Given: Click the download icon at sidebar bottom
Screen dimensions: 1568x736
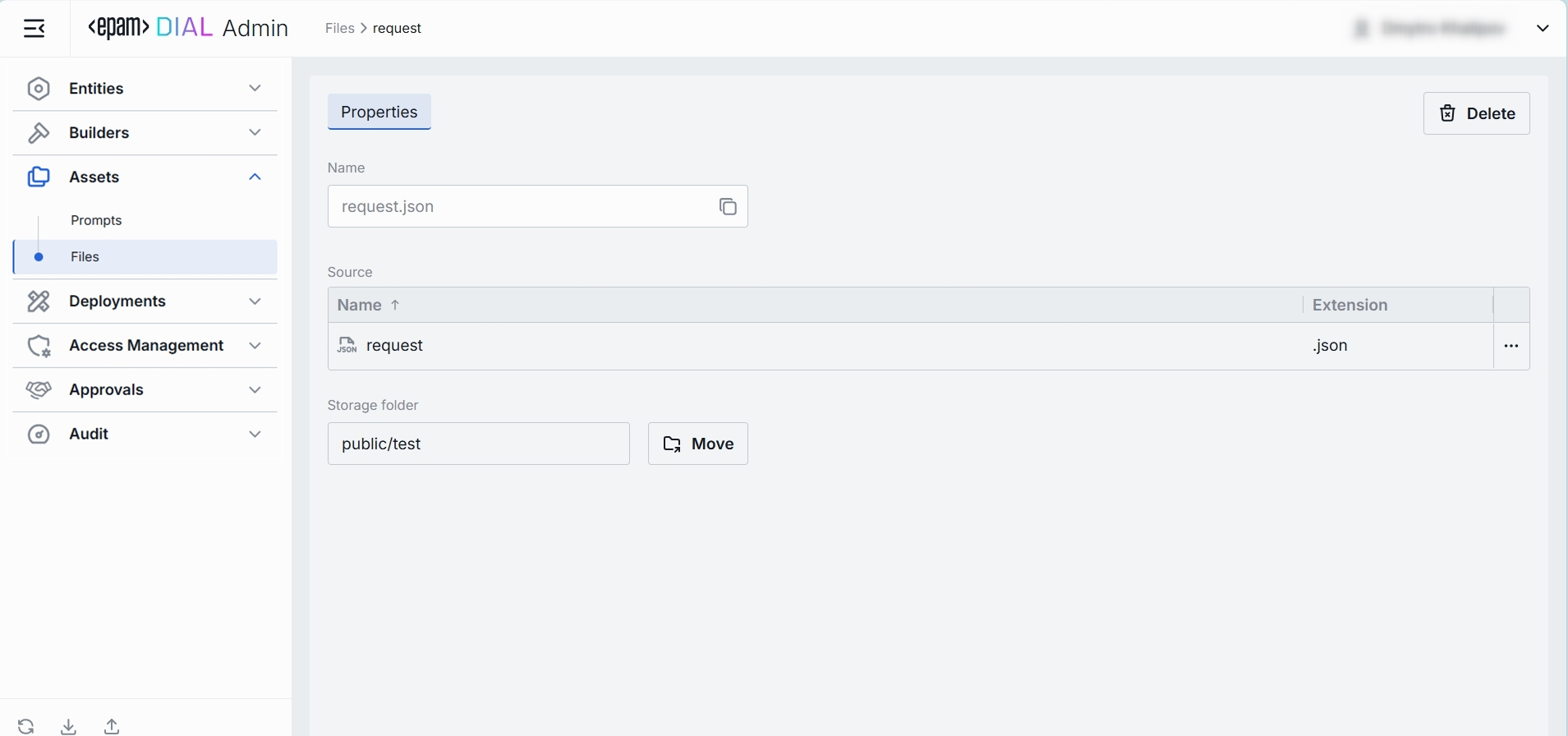Looking at the screenshot, I should coord(69,726).
